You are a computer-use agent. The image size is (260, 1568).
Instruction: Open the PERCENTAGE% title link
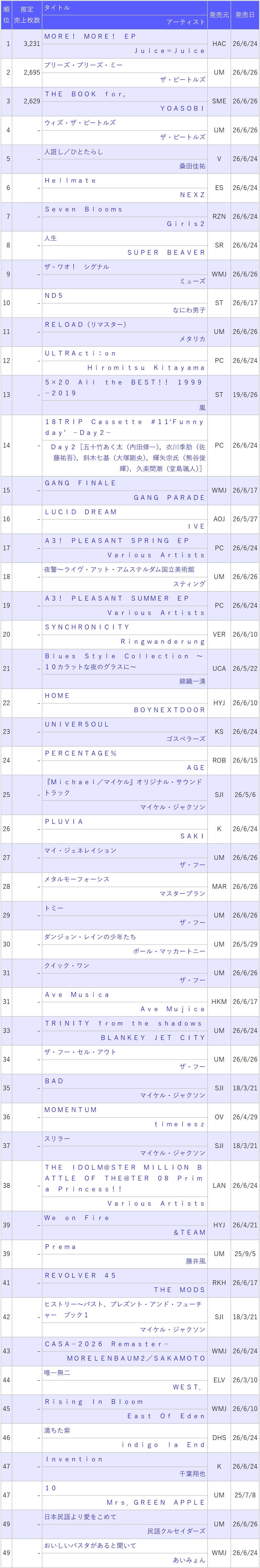[x=80, y=754]
